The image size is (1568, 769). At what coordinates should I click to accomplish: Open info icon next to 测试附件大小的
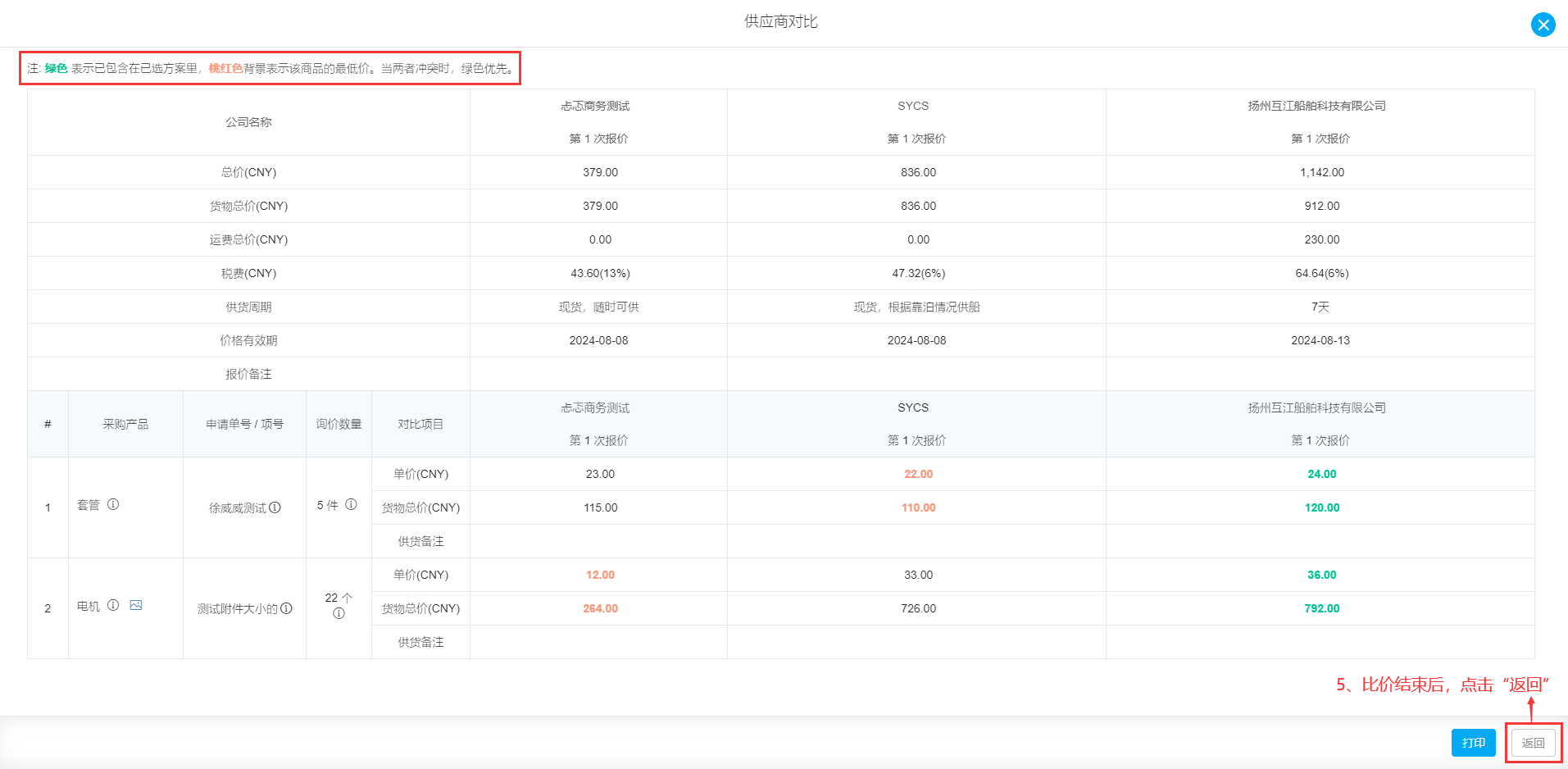coord(286,608)
